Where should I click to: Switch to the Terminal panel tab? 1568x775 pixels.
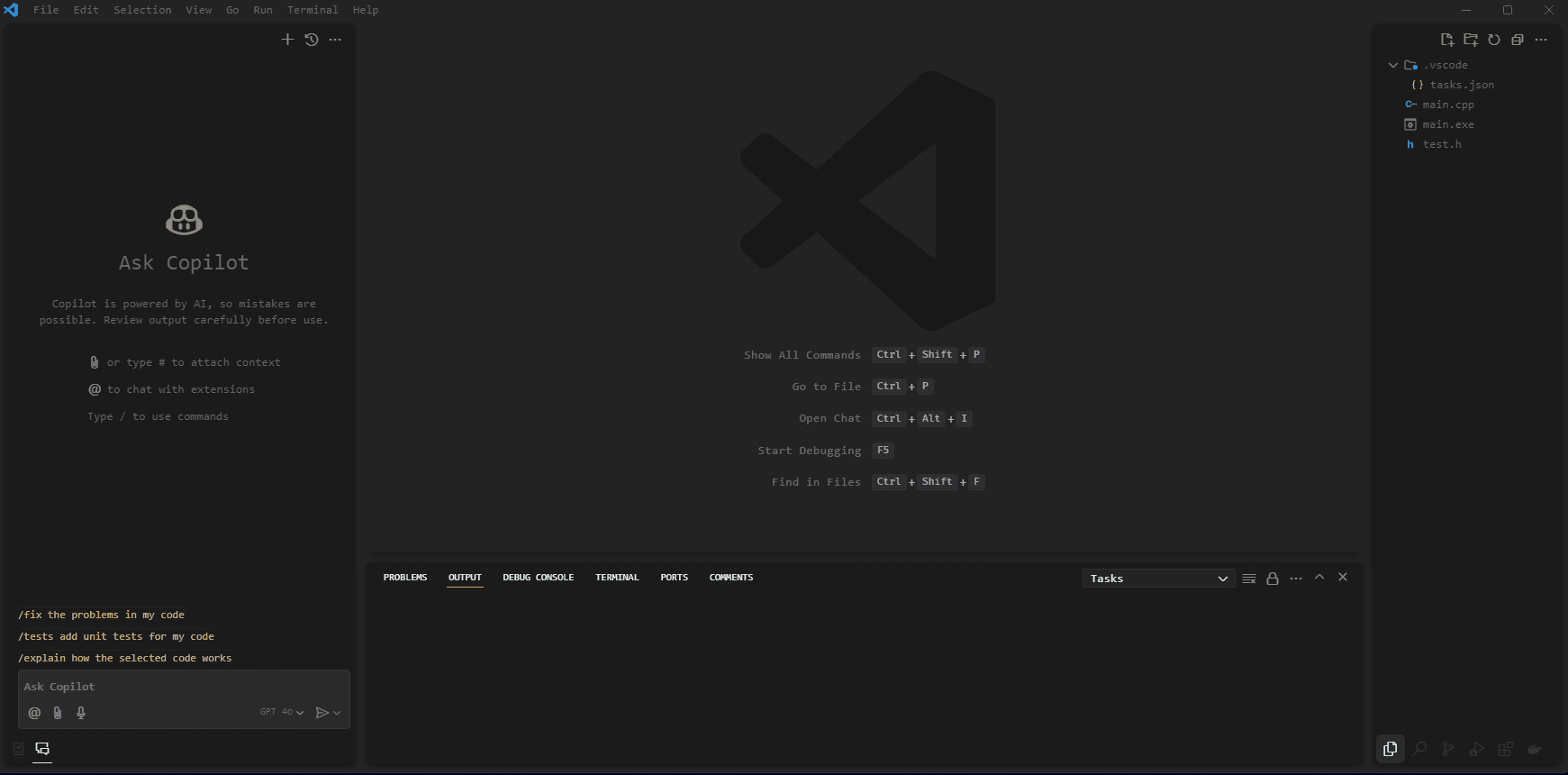[x=617, y=578]
